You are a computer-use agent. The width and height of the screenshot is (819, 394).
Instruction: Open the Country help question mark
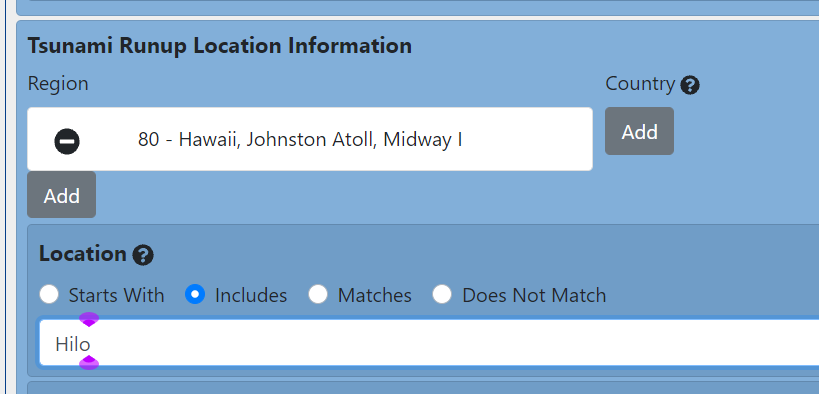coord(689,85)
